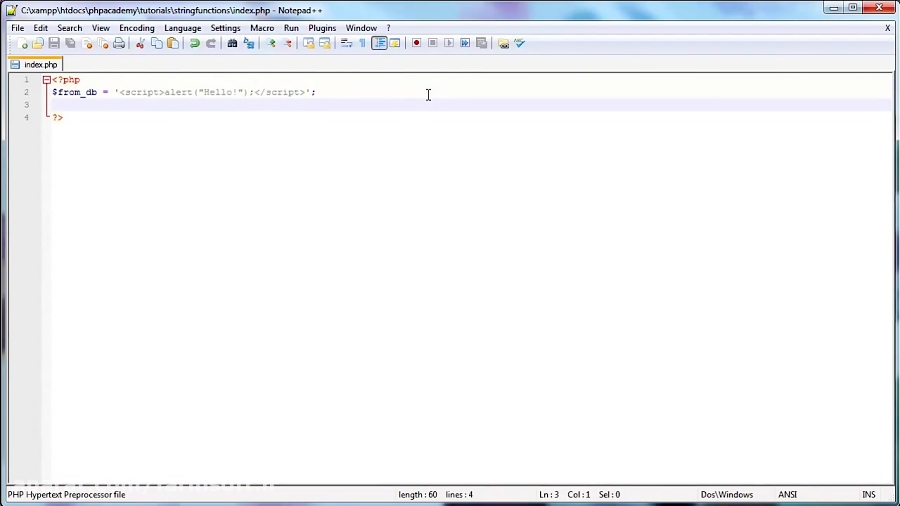
Task: Start macro recording with red button
Action: pyautogui.click(x=416, y=44)
